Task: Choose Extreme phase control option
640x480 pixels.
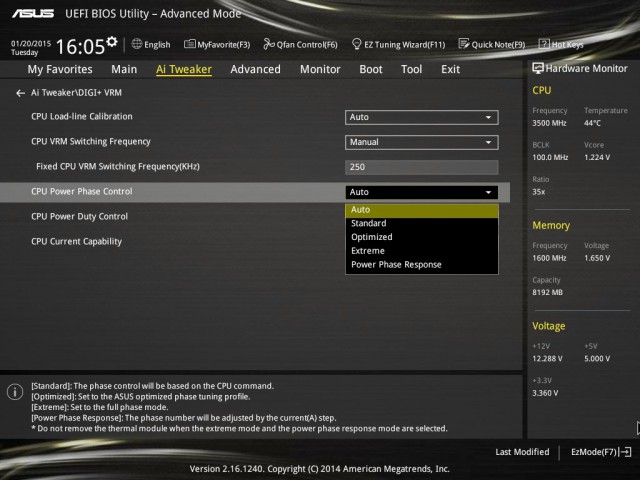Action: pyautogui.click(x=422, y=251)
